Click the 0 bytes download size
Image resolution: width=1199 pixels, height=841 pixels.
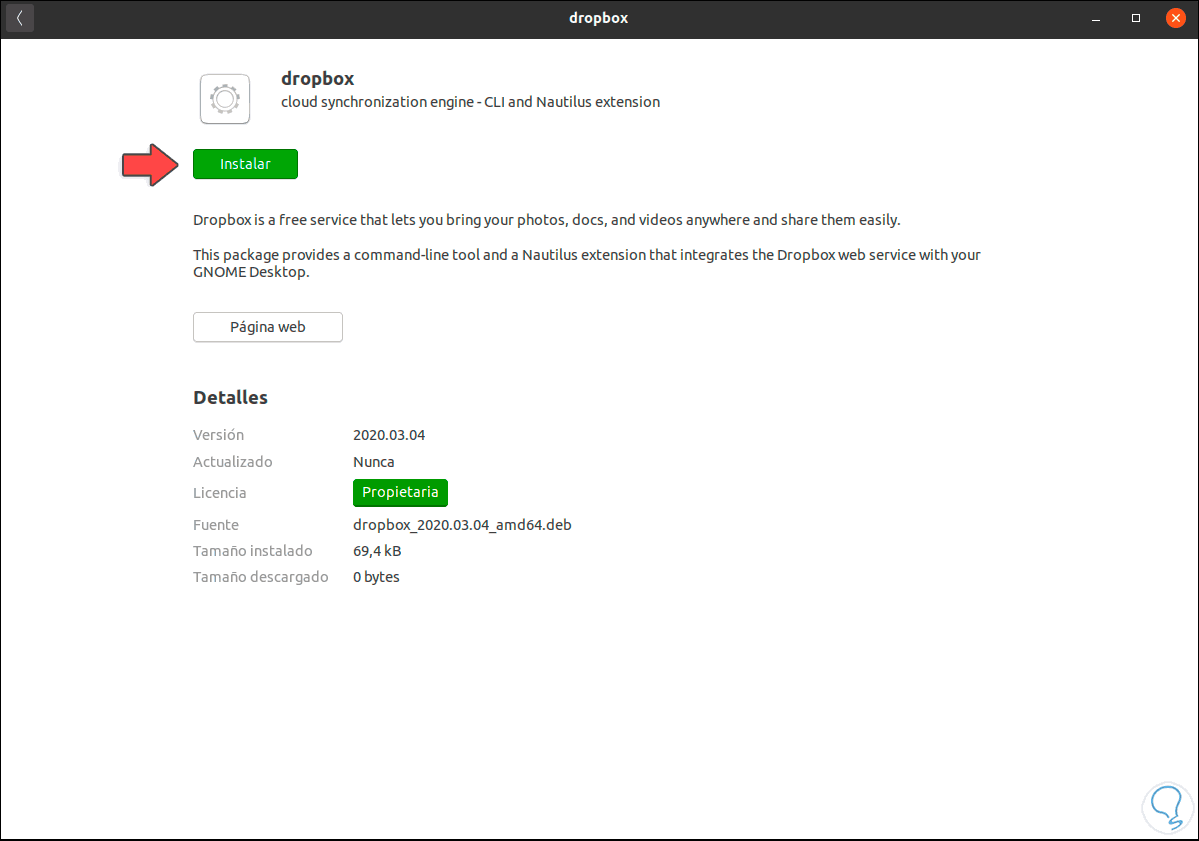click(376, 577)
